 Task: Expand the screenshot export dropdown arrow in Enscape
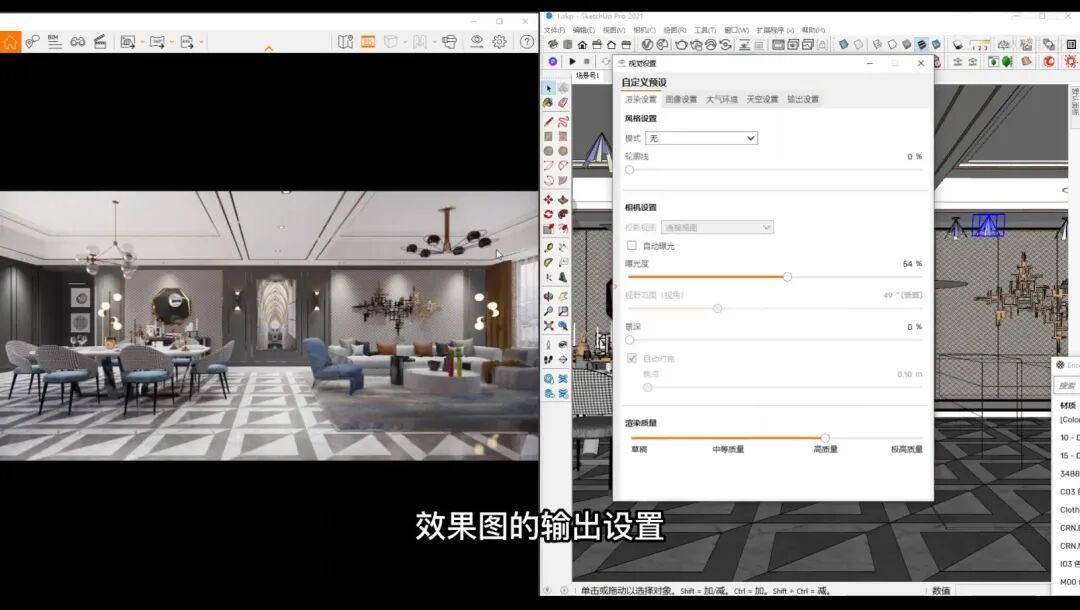tap(143, 42)
